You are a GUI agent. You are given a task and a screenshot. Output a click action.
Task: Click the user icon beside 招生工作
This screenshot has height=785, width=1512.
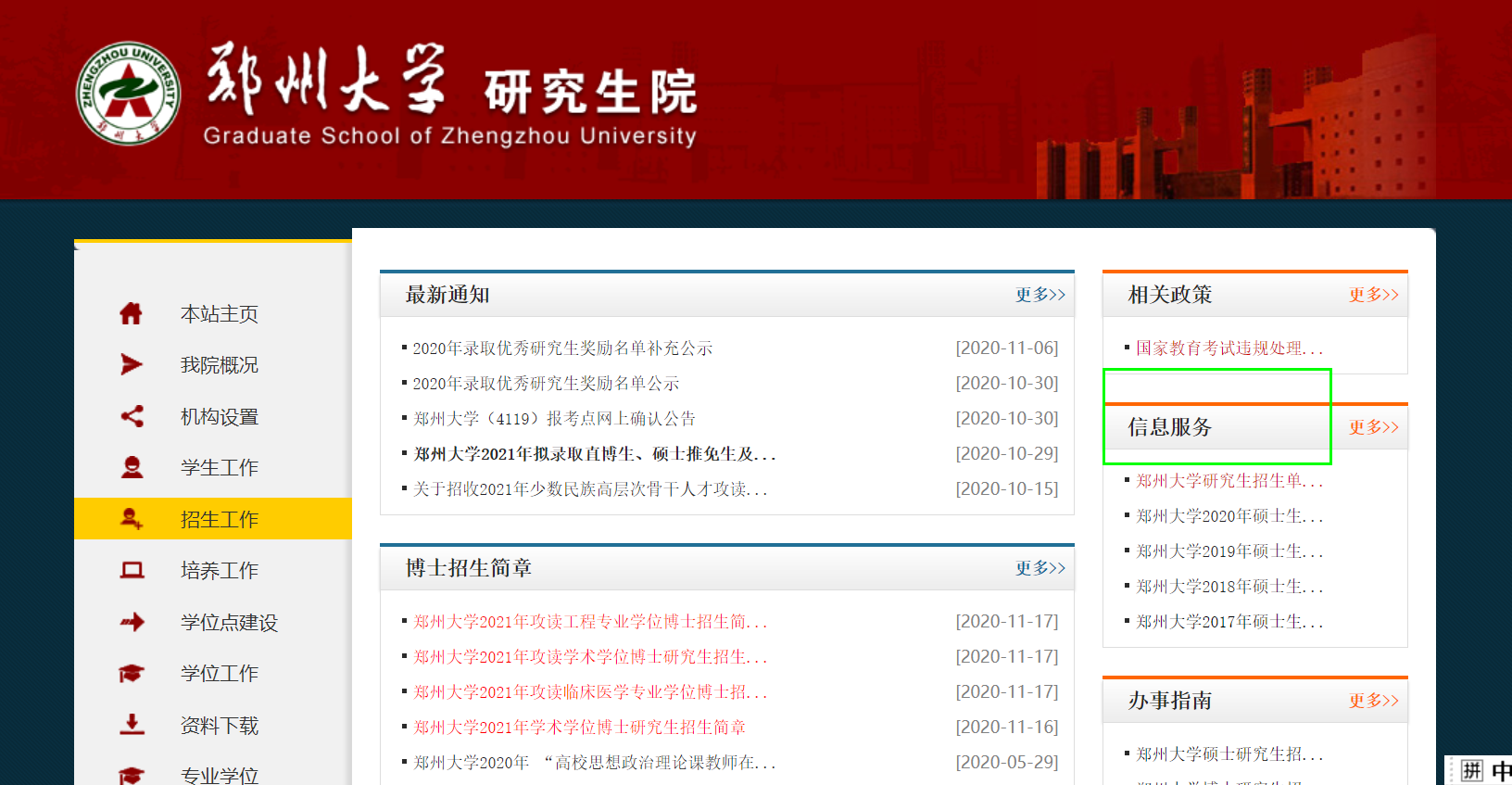click(x=132, y=519)
